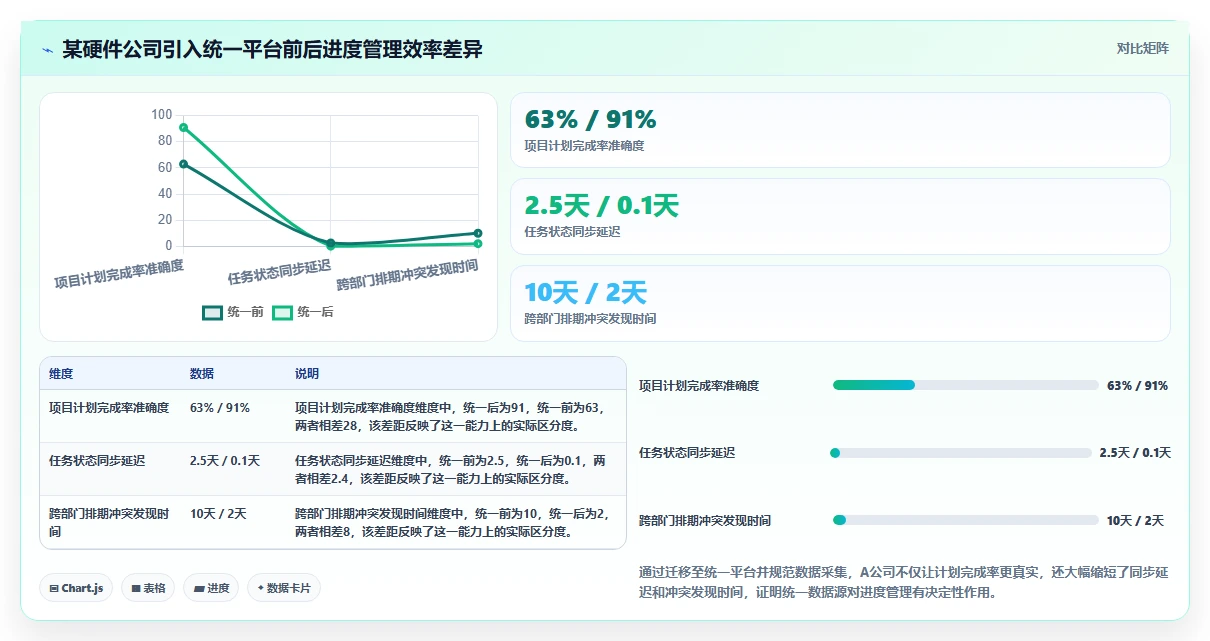Toggle the 统一前 legend swatch
The height and width of the screenshot is (641, 1210).
212,312
